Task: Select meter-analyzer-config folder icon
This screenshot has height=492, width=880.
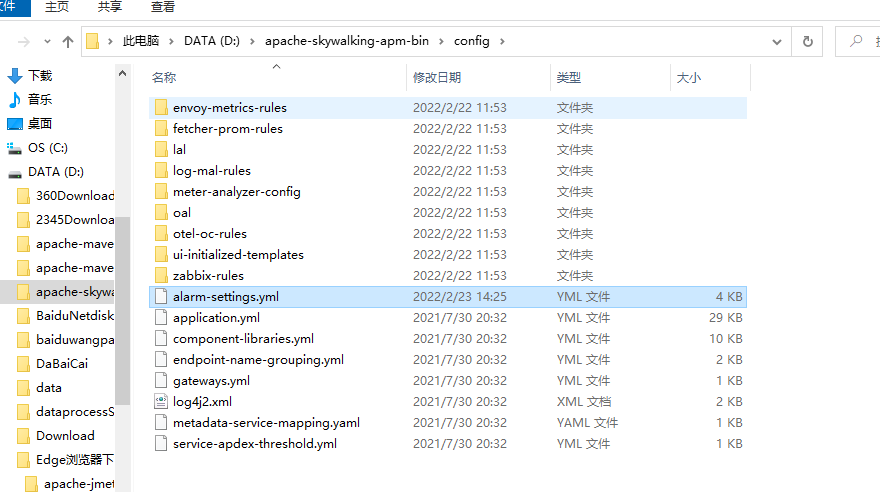Action: coord(161,192)
